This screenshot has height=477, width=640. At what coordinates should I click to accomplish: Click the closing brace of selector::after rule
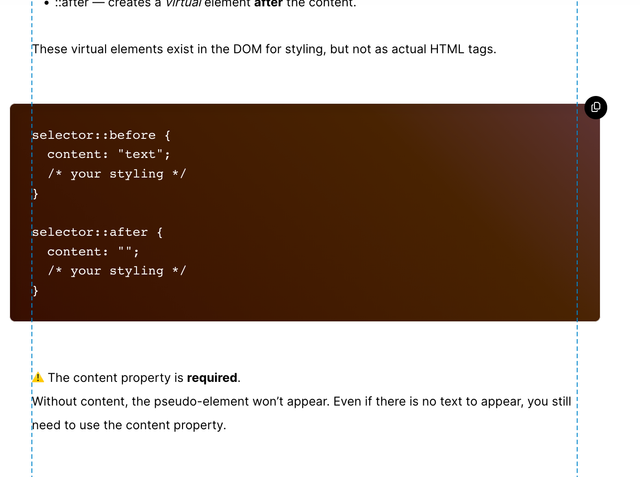coord(36,290)
